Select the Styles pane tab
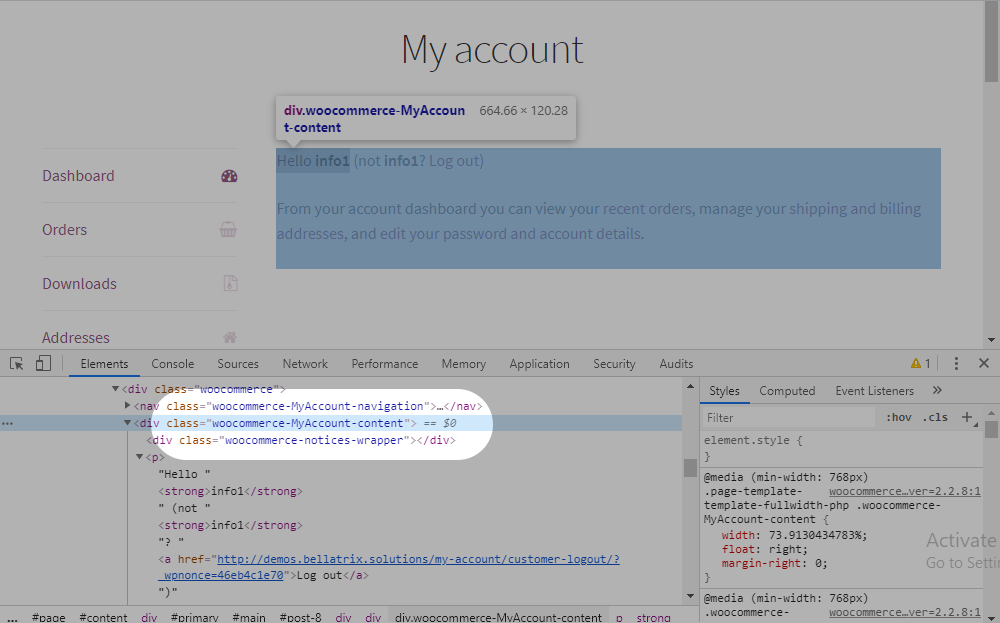This screenshot has height=623, width=1000. tap(724, 390)
